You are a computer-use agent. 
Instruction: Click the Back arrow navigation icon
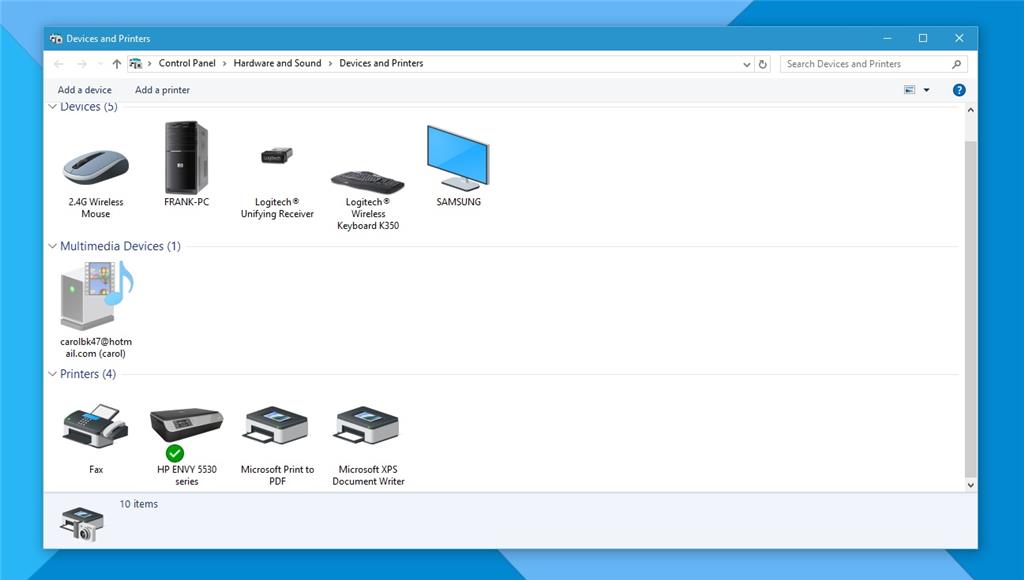[59, 64]
